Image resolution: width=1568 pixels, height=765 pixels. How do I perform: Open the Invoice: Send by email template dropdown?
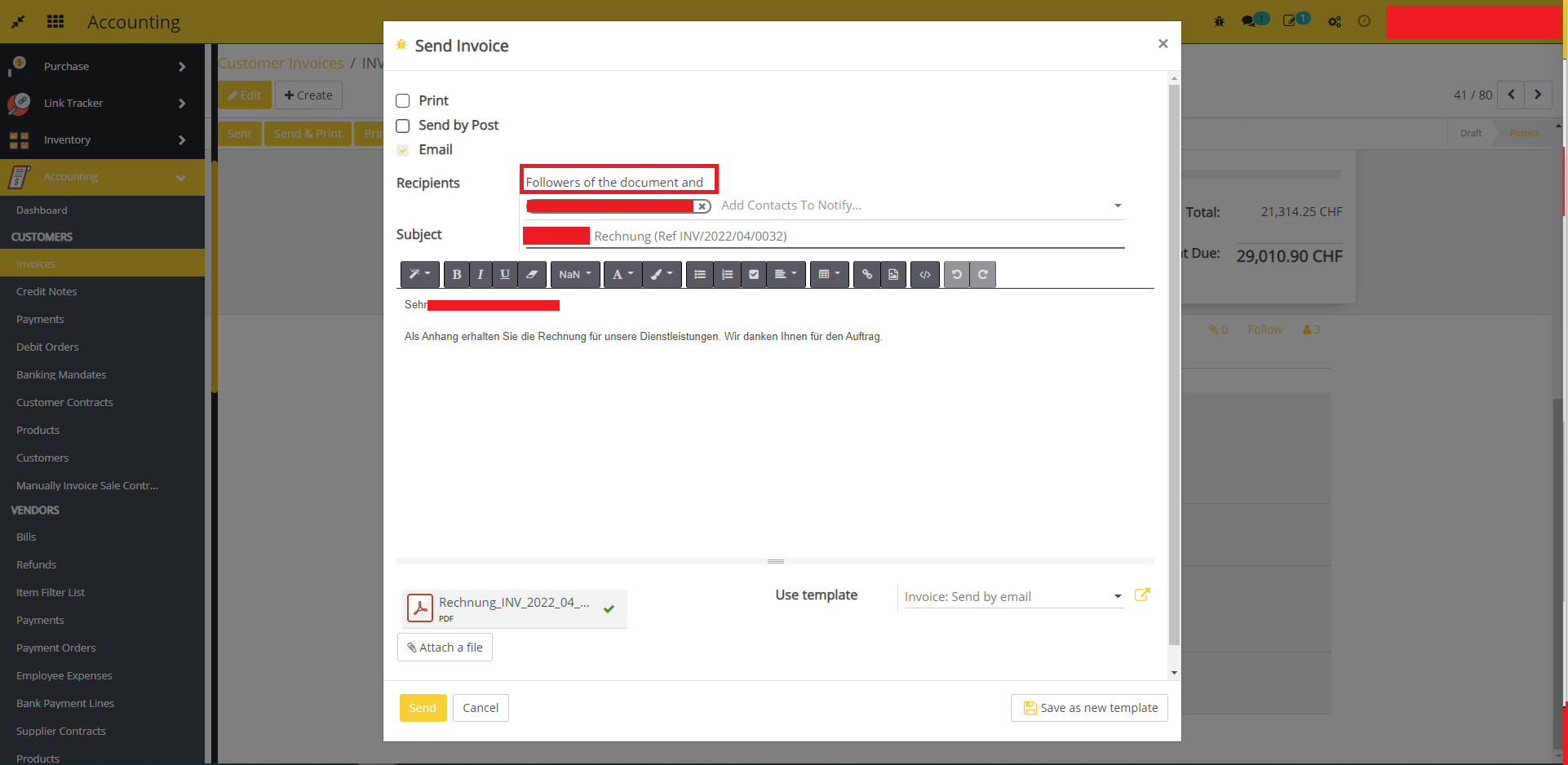click(1117, 596)
